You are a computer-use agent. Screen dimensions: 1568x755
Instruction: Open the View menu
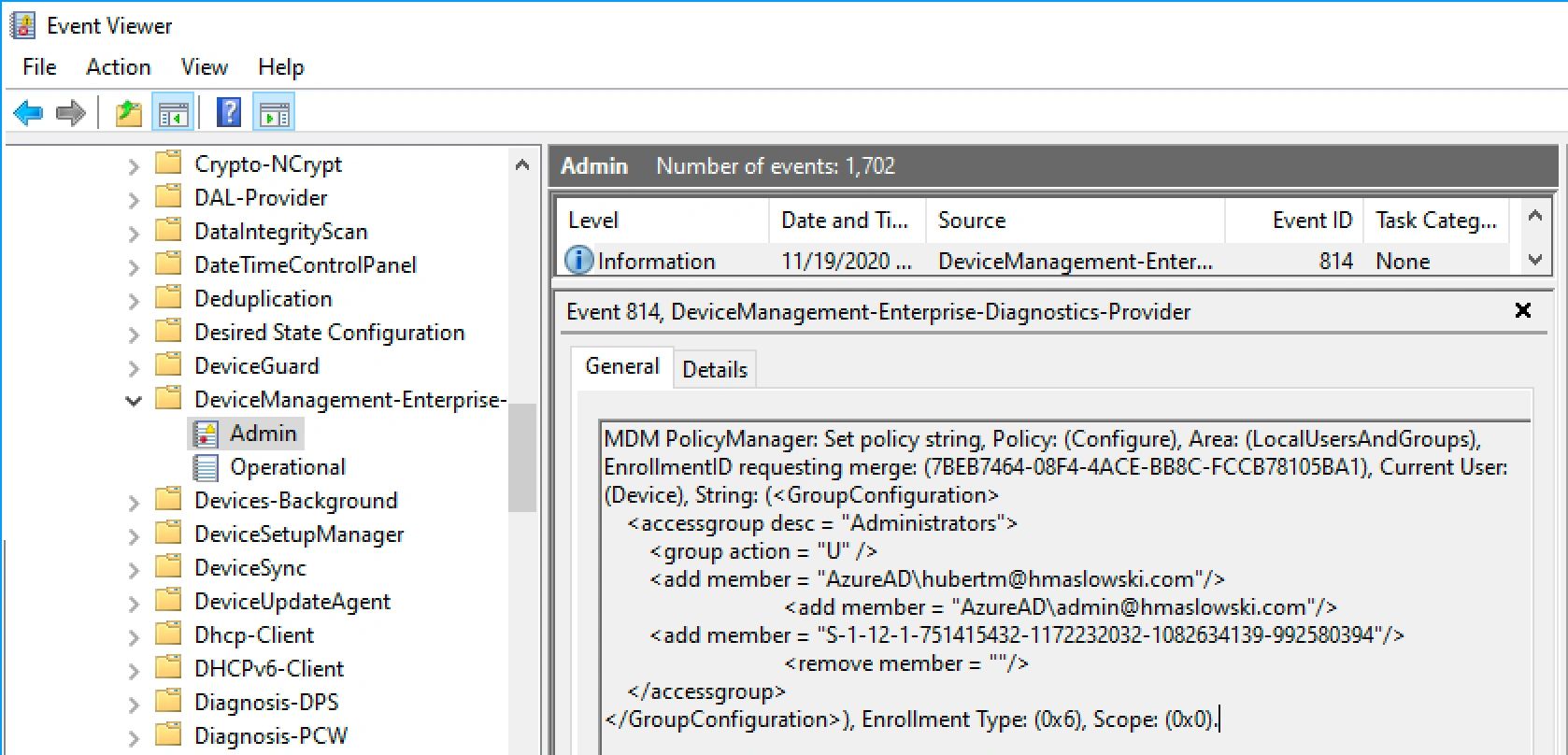[x=204, y=67]
